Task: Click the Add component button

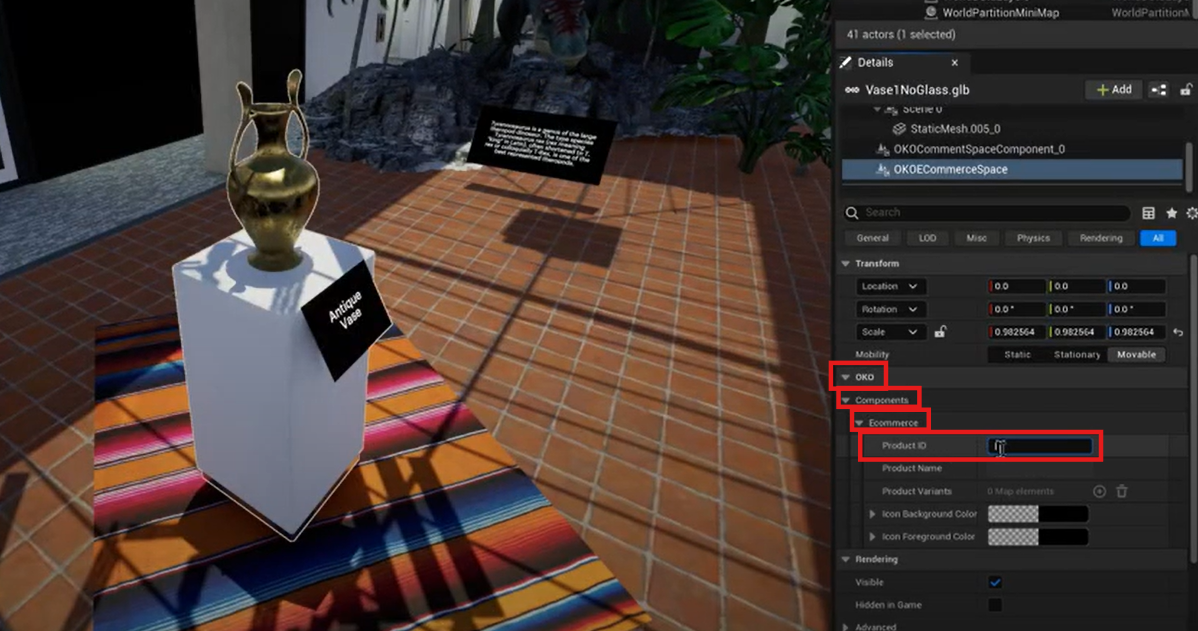Action: click(x=1114, y=90)
